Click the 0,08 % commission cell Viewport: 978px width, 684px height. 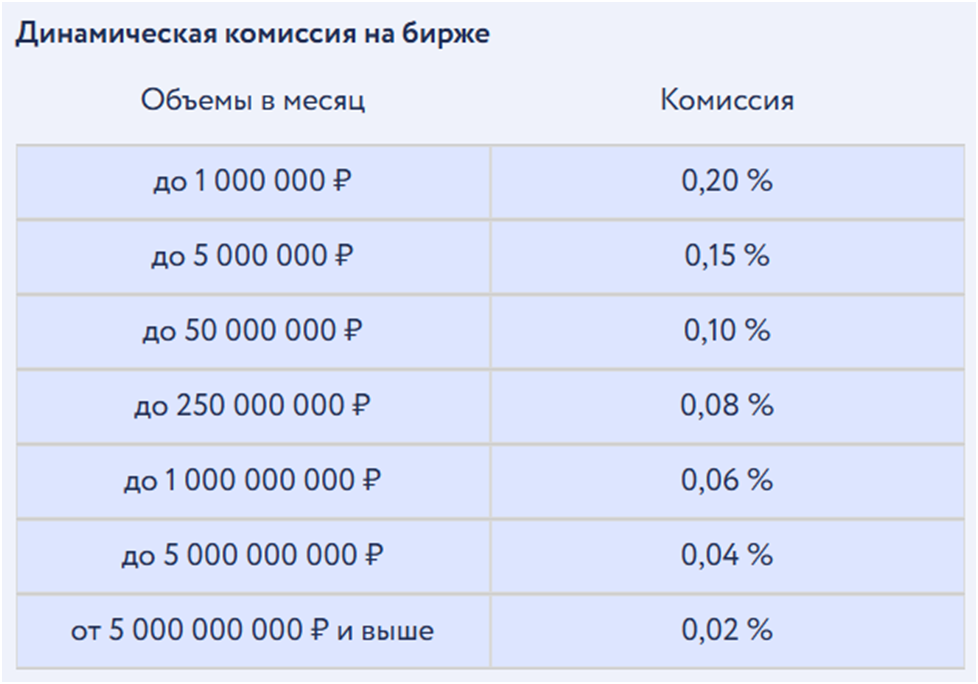point(727,406)
